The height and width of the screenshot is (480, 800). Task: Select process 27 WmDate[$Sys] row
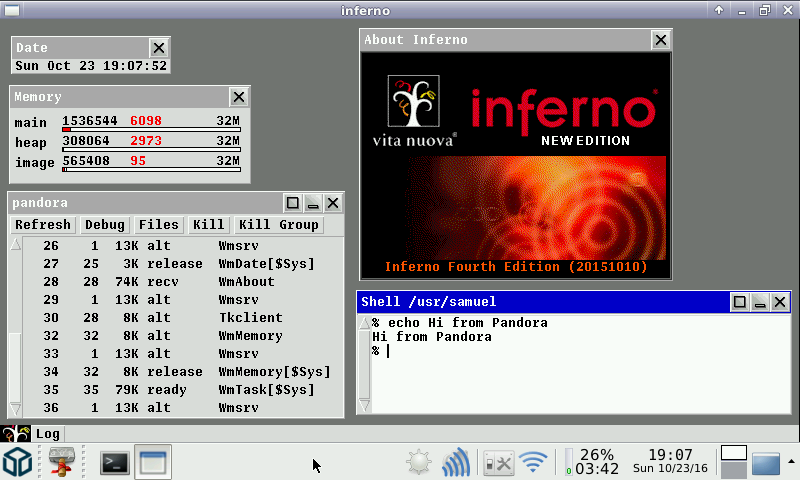pos(183,264)
